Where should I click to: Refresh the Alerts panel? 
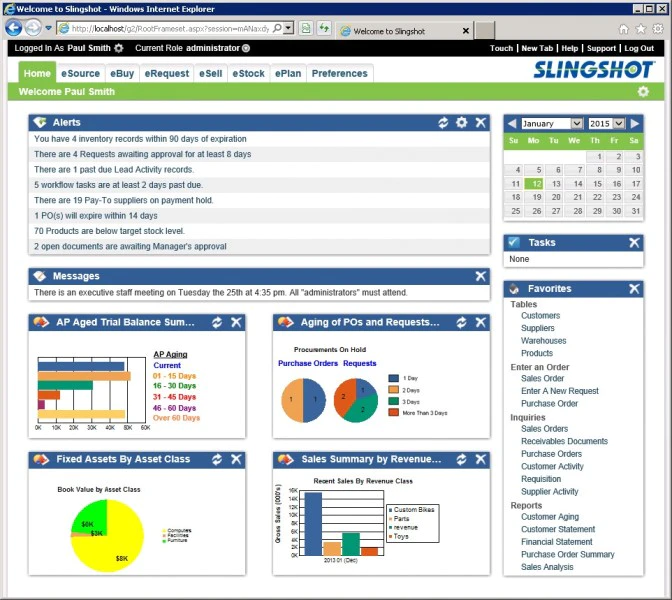click(443, 123)
